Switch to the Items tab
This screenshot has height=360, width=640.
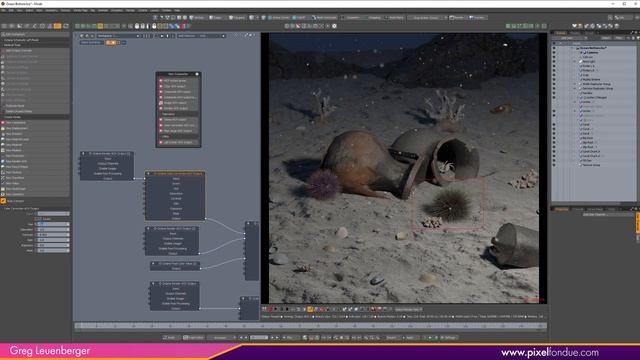[561, 33]
